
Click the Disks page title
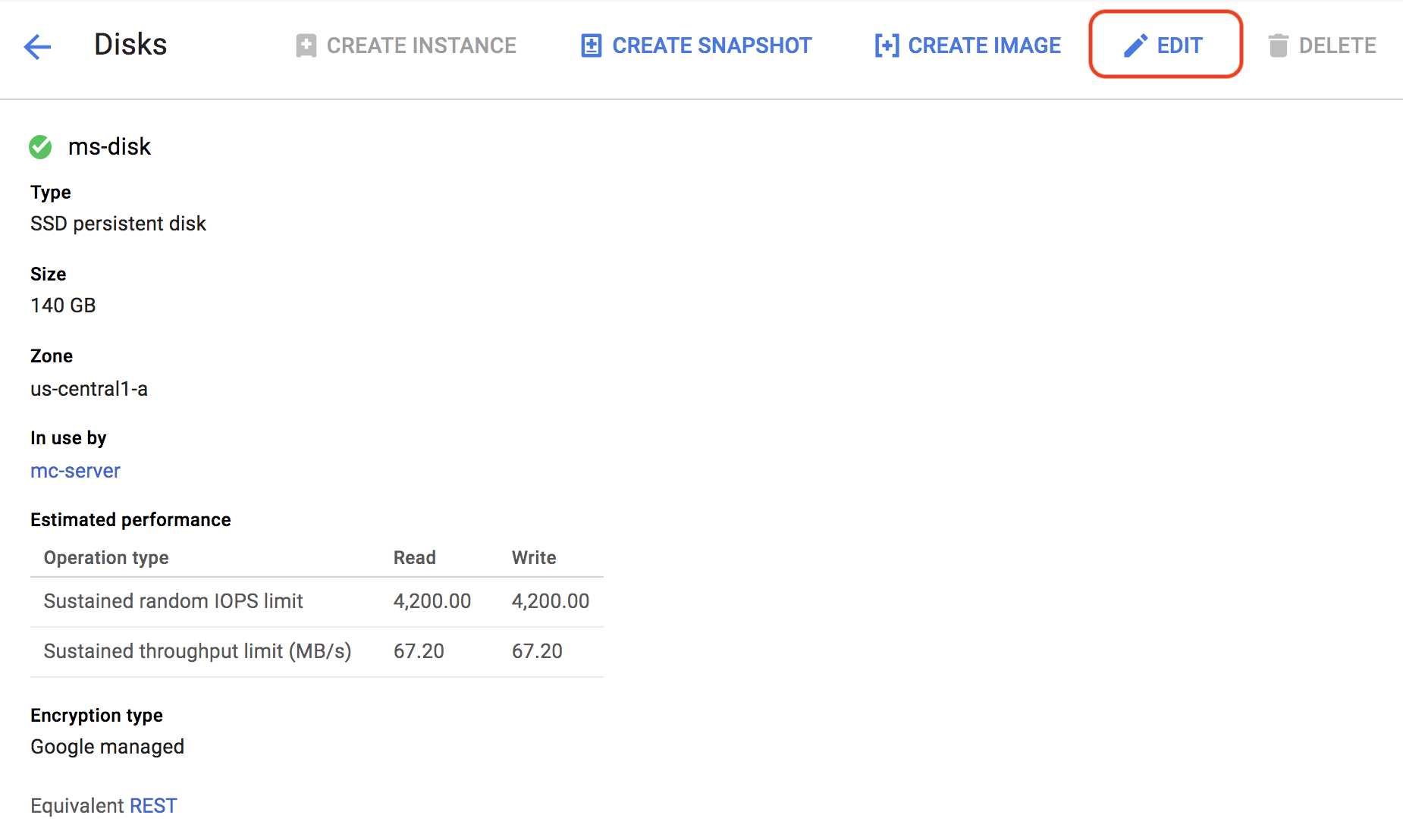coord(130,45)
